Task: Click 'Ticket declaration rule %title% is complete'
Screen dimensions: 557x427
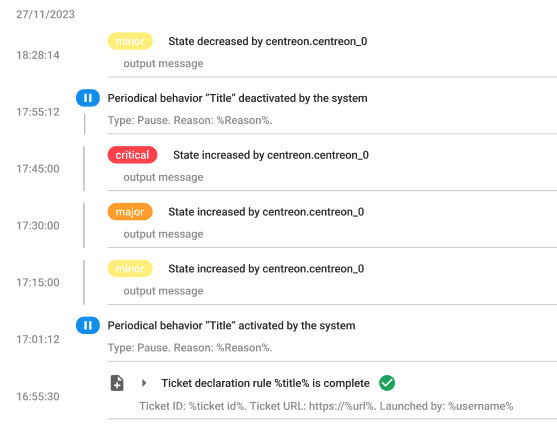Action: [265, 383]
